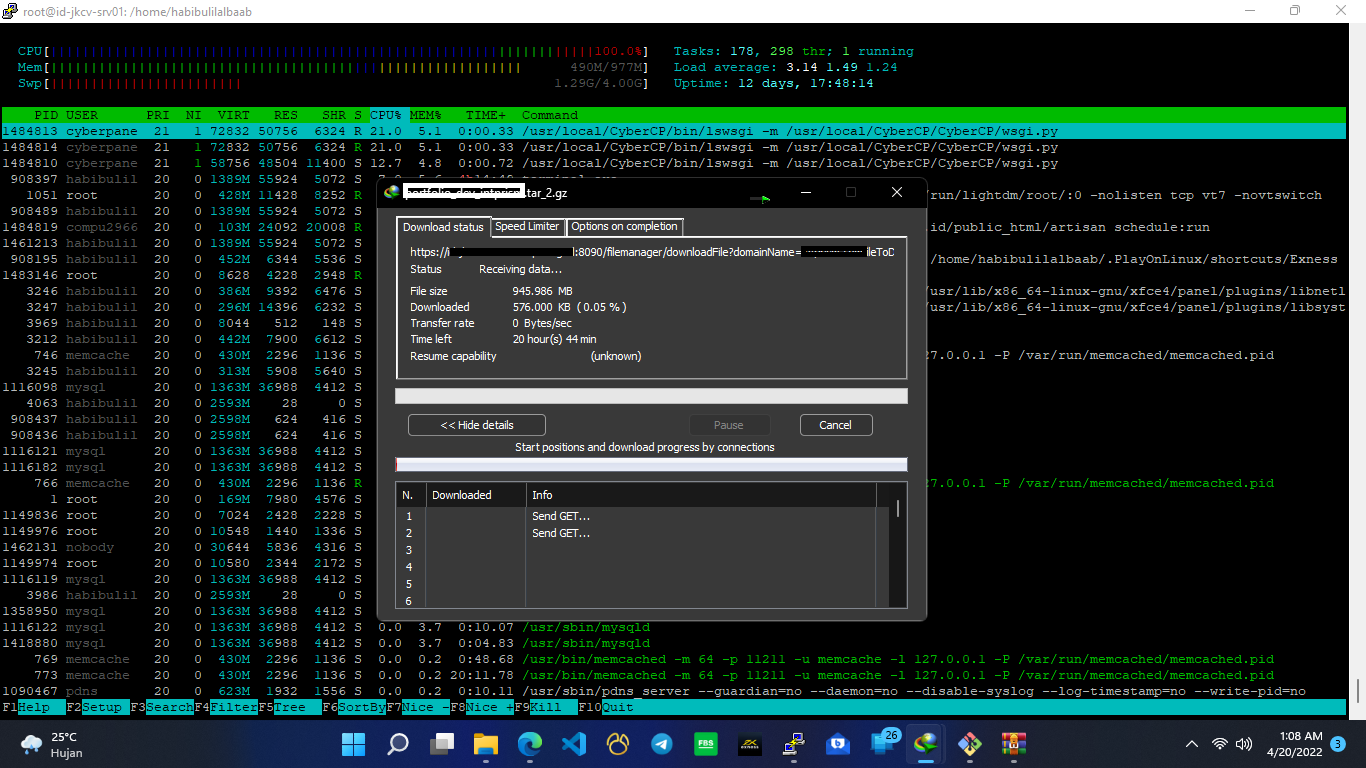Open the Exness app from the taskbar

tap(749, 744)
